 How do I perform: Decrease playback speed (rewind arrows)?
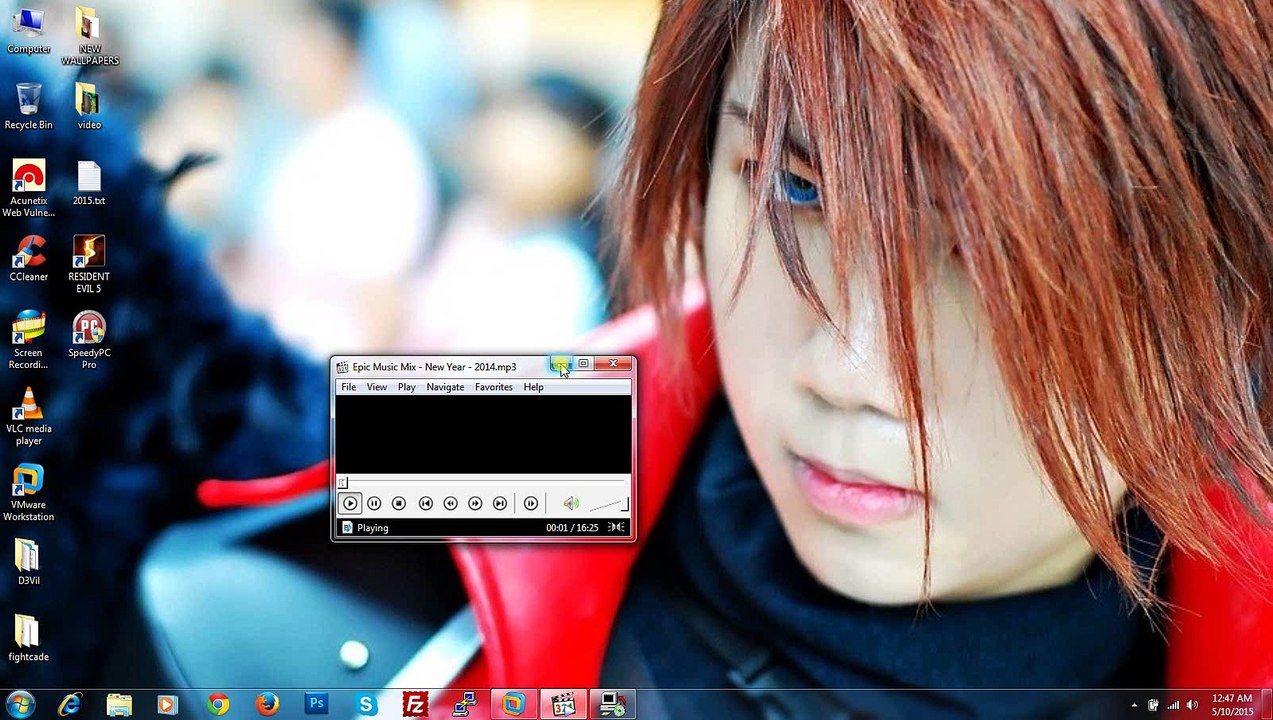[x=450, y=504]
